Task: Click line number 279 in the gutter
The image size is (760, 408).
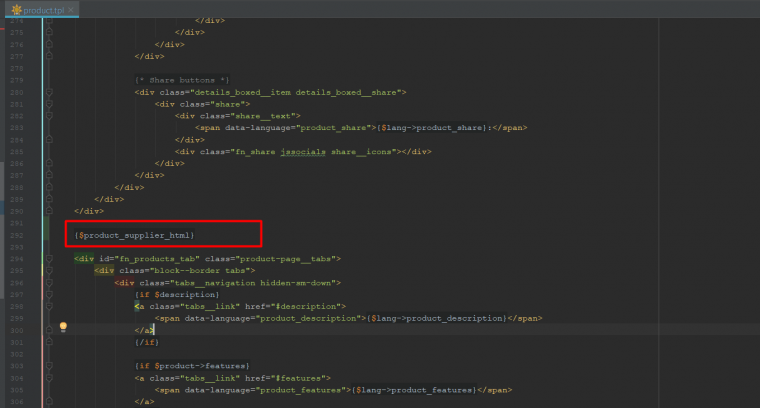Action: (x=17, y=80)
